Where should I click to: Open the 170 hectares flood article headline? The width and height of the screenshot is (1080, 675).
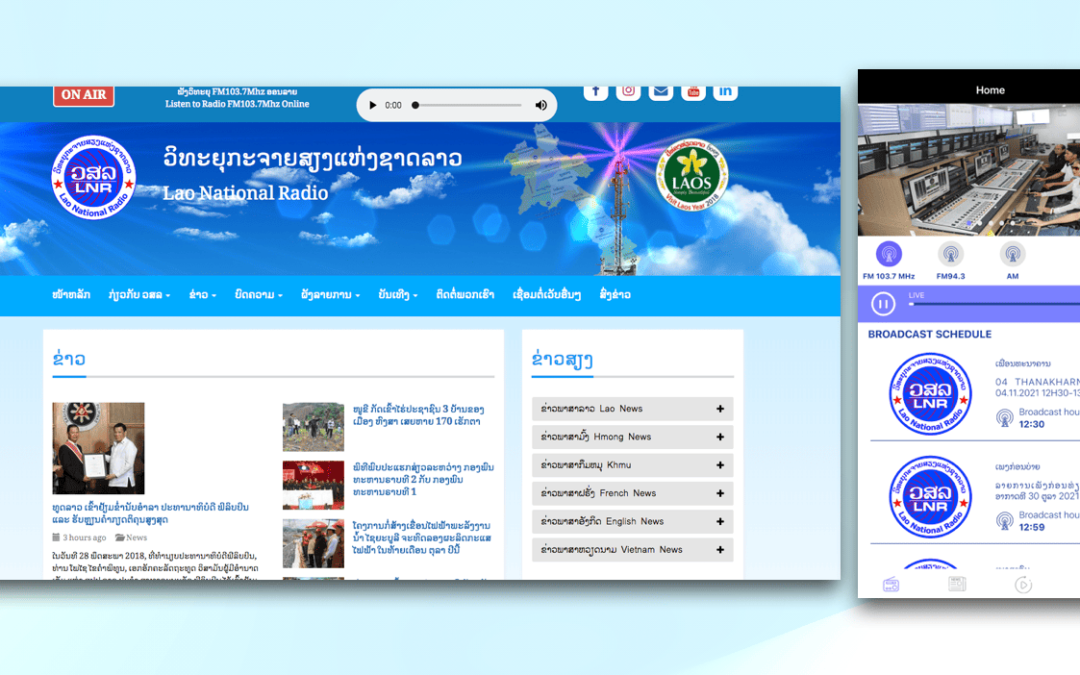click(x=419, y=415)
